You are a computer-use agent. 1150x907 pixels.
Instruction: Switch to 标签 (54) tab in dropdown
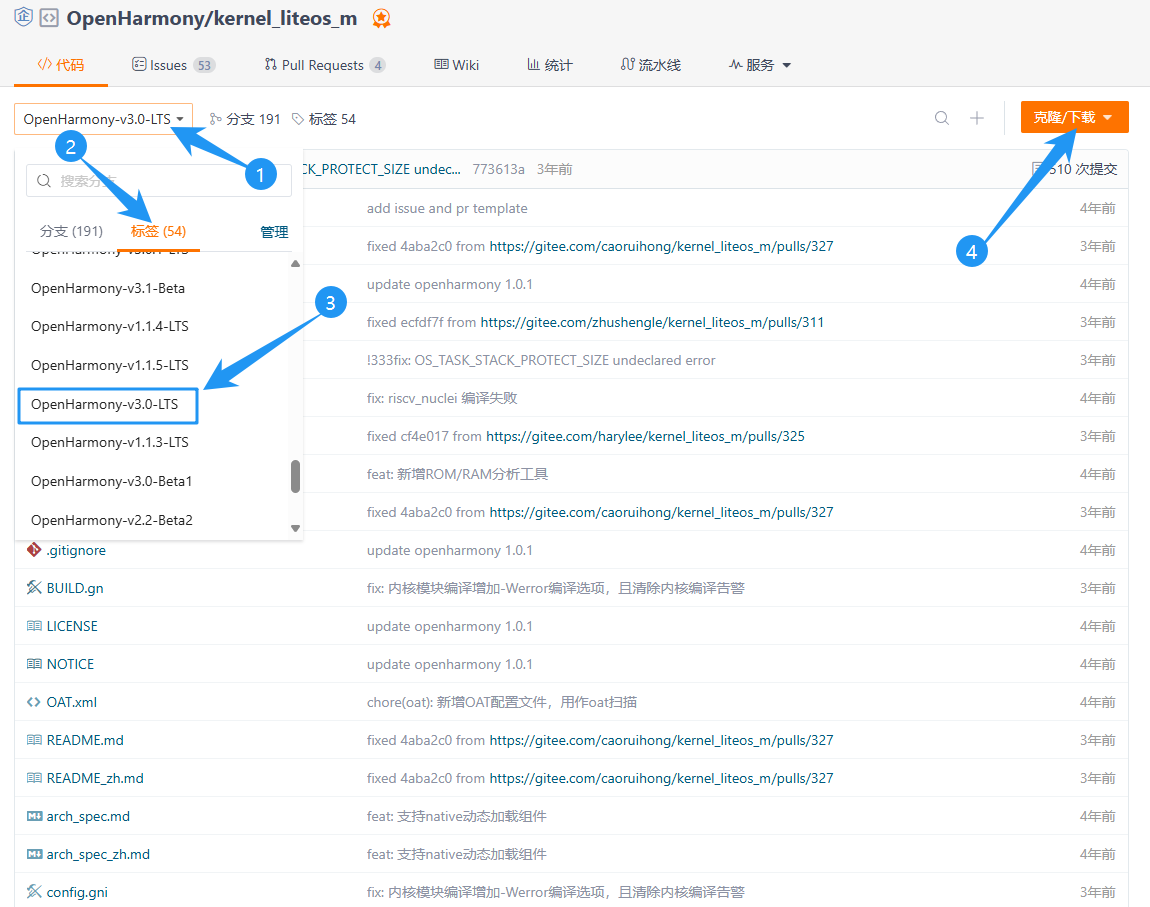pyautogui.click(x=158, y=232)
